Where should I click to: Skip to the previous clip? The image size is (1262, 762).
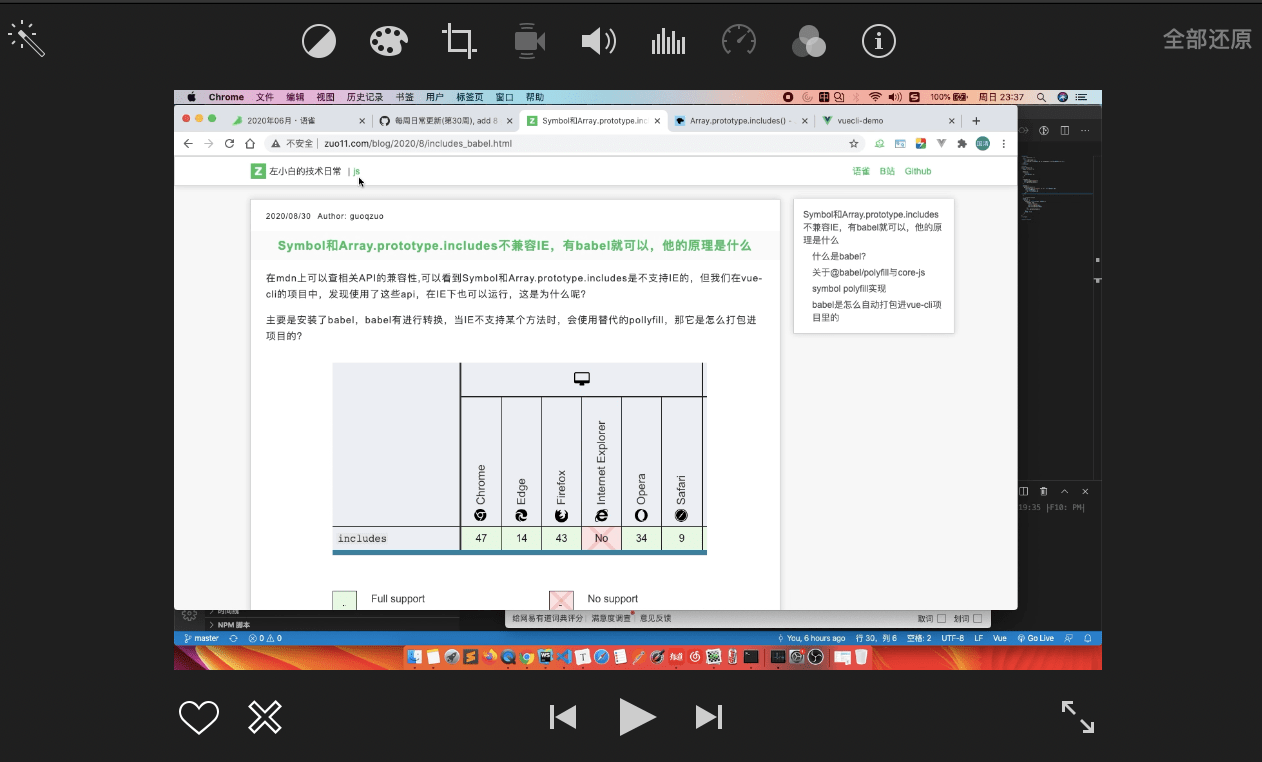pos(563,717)
